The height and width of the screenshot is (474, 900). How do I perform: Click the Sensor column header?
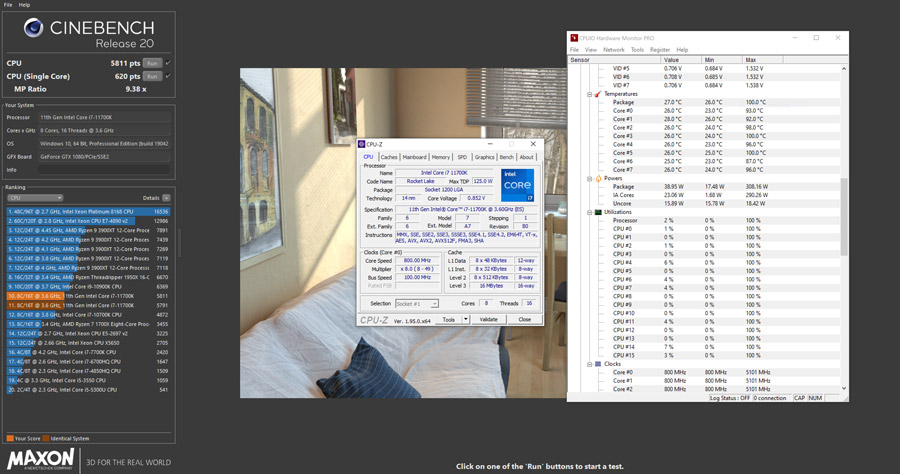coord(614,60)
